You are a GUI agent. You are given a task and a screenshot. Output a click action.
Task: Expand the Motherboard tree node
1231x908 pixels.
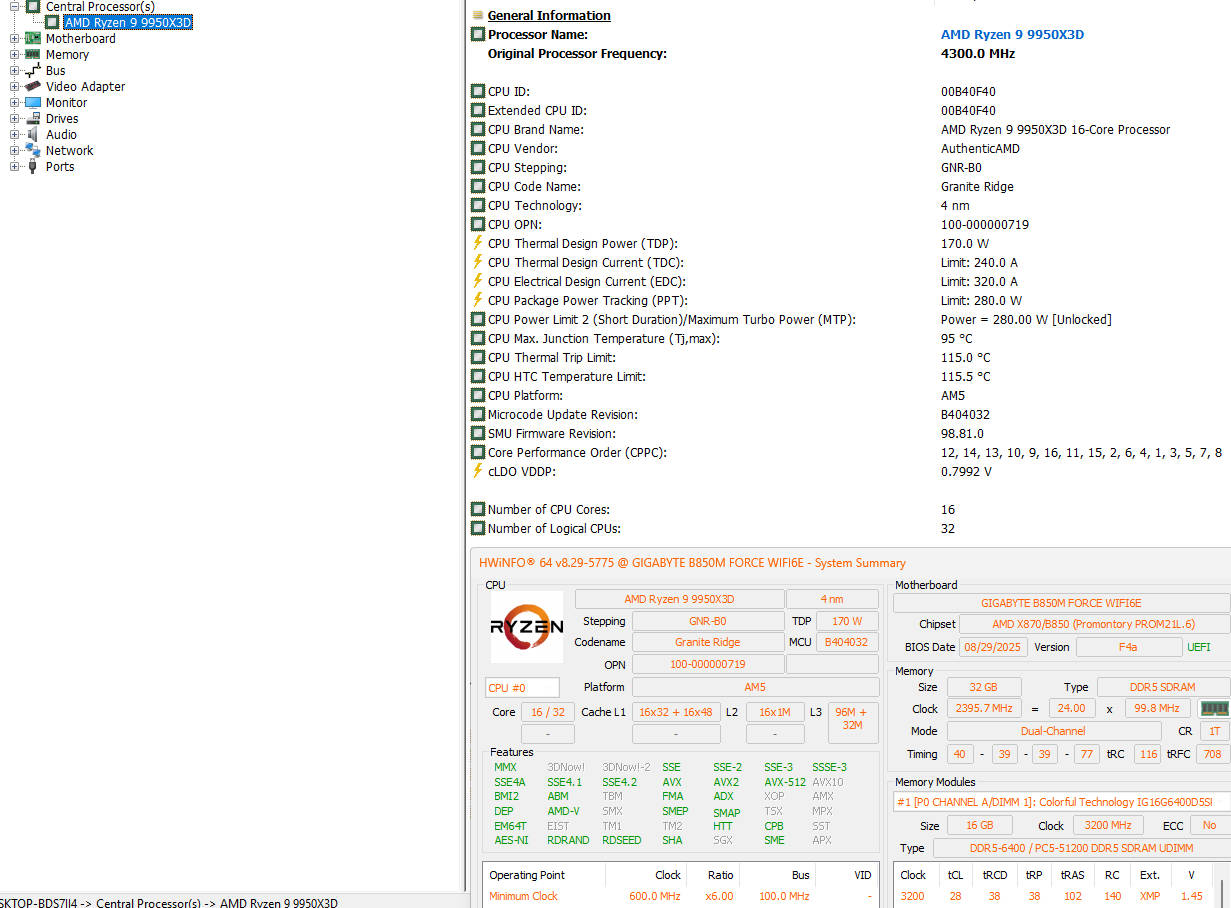tap(14, 39)
